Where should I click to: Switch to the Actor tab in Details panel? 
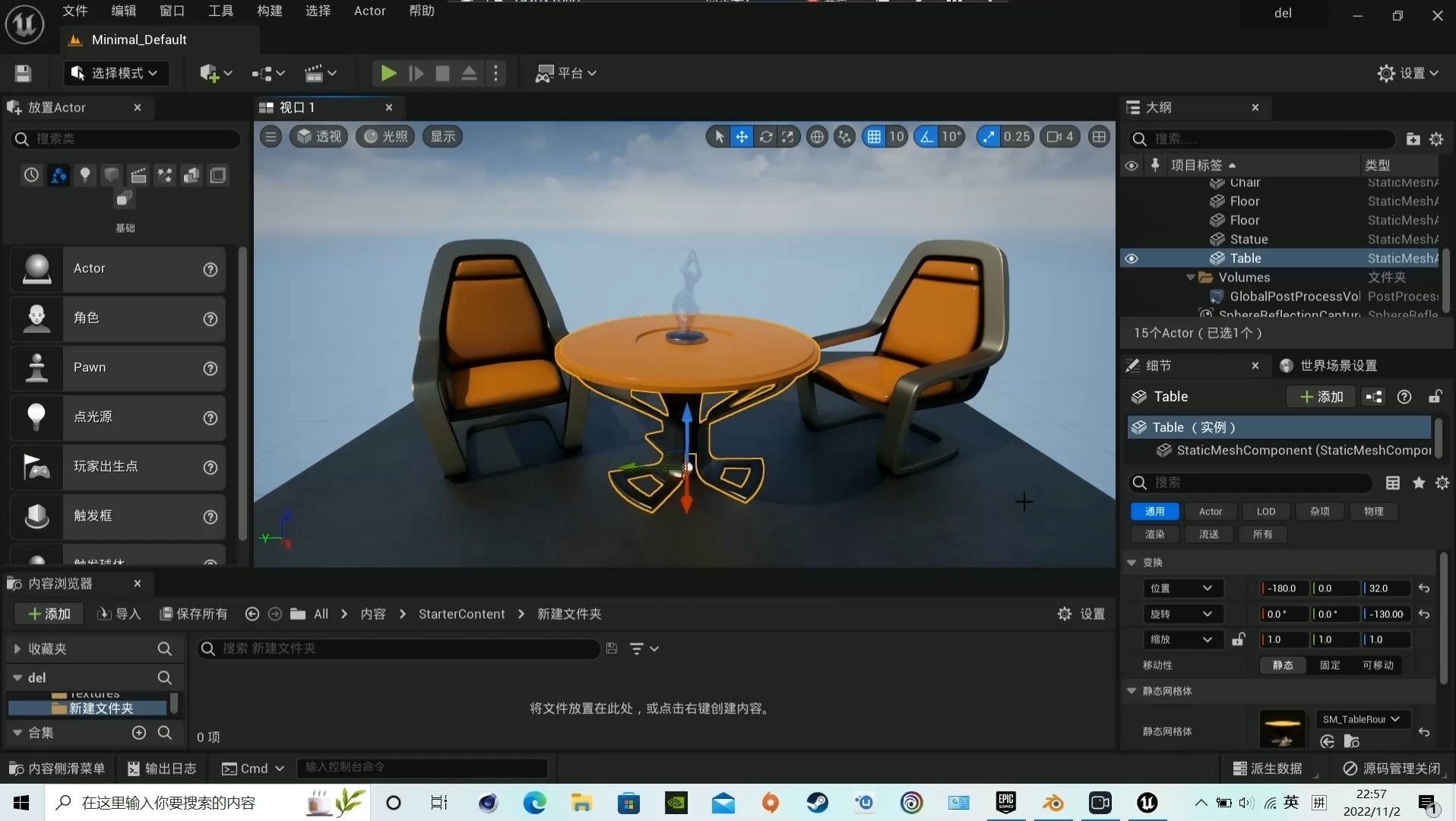tap(1210, 512)
